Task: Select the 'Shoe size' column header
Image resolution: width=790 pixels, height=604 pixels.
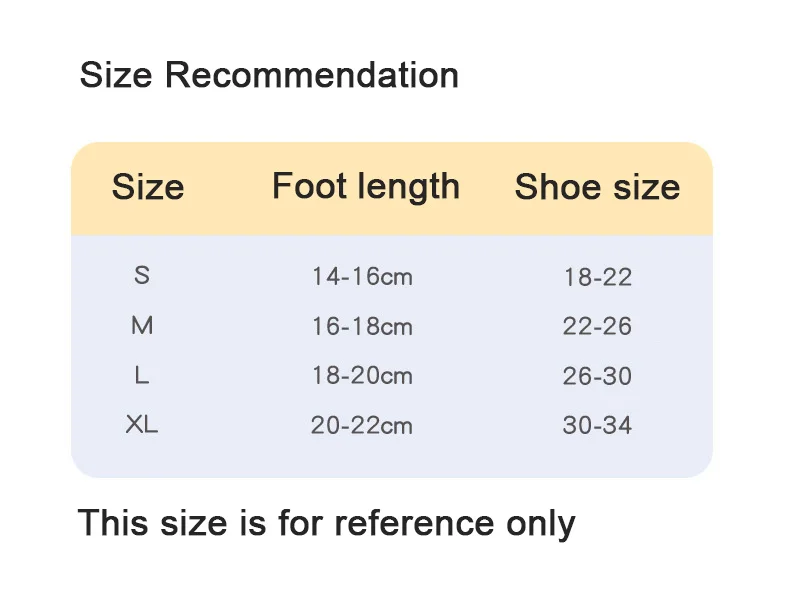Action: pos(597,187)
